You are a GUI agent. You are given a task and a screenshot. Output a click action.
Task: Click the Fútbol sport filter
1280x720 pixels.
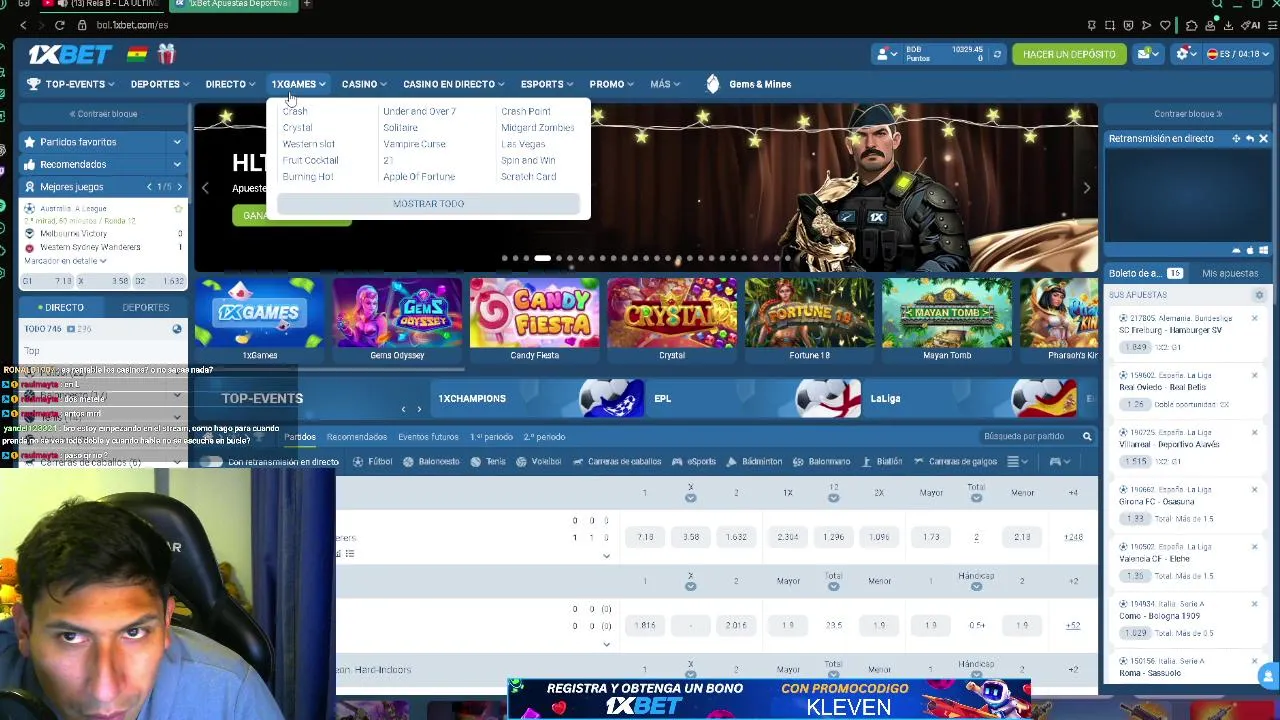click(x=373, y=462)
